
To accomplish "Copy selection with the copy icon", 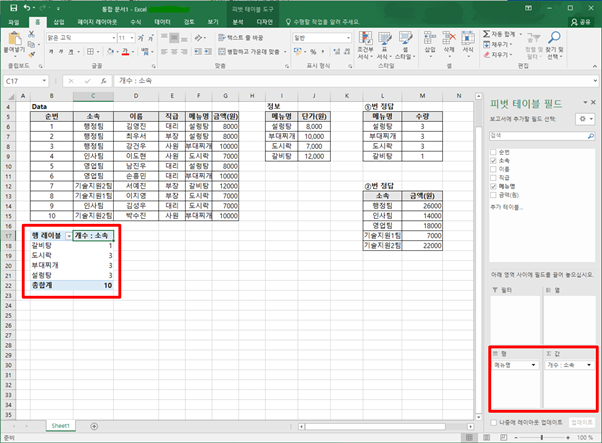I will click(x=31, y=45).
